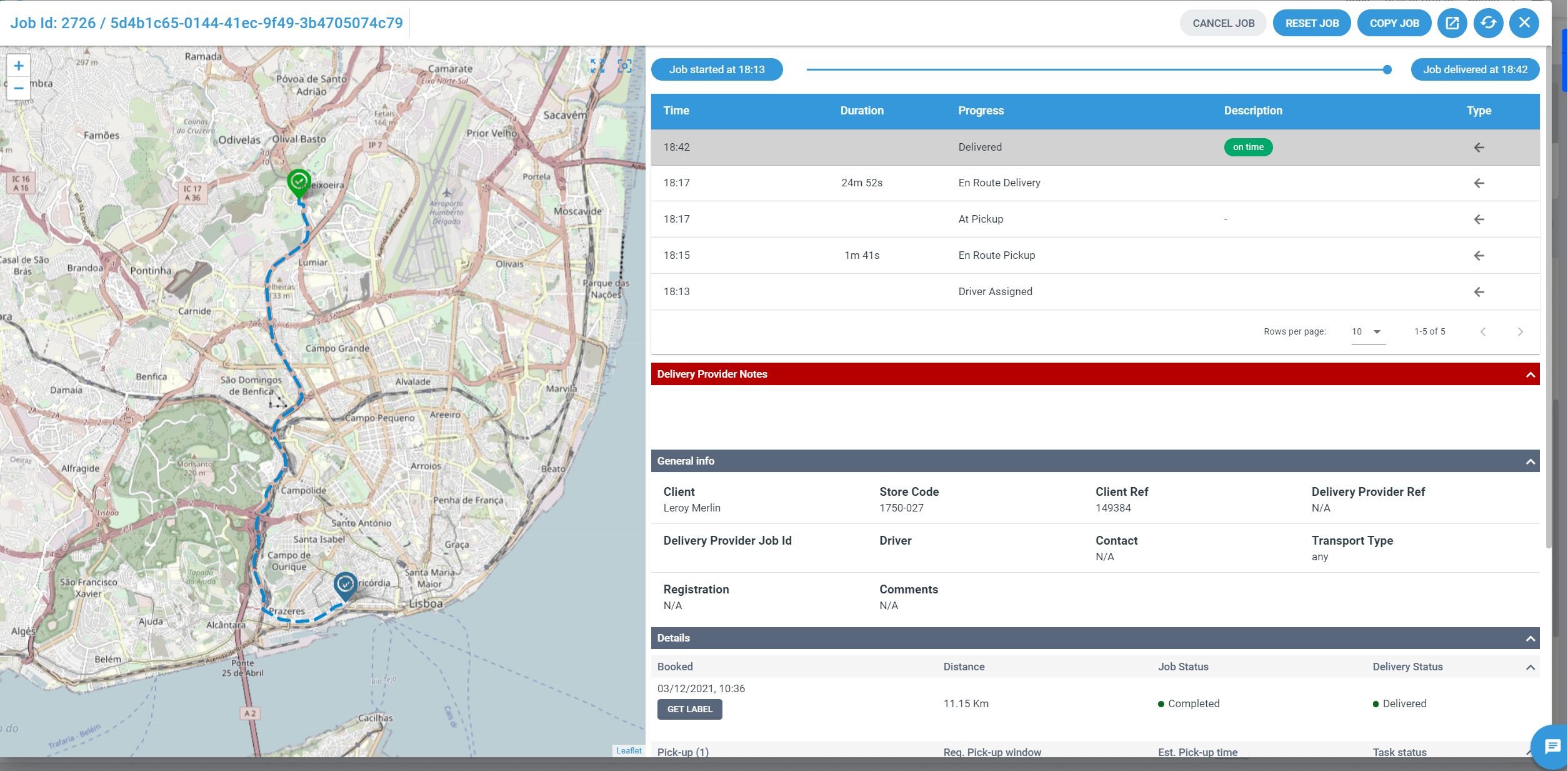Click the blue pickup map marker
This screenshot has width=1568, height=771.
pyautogui.click(x=345, y=585)
